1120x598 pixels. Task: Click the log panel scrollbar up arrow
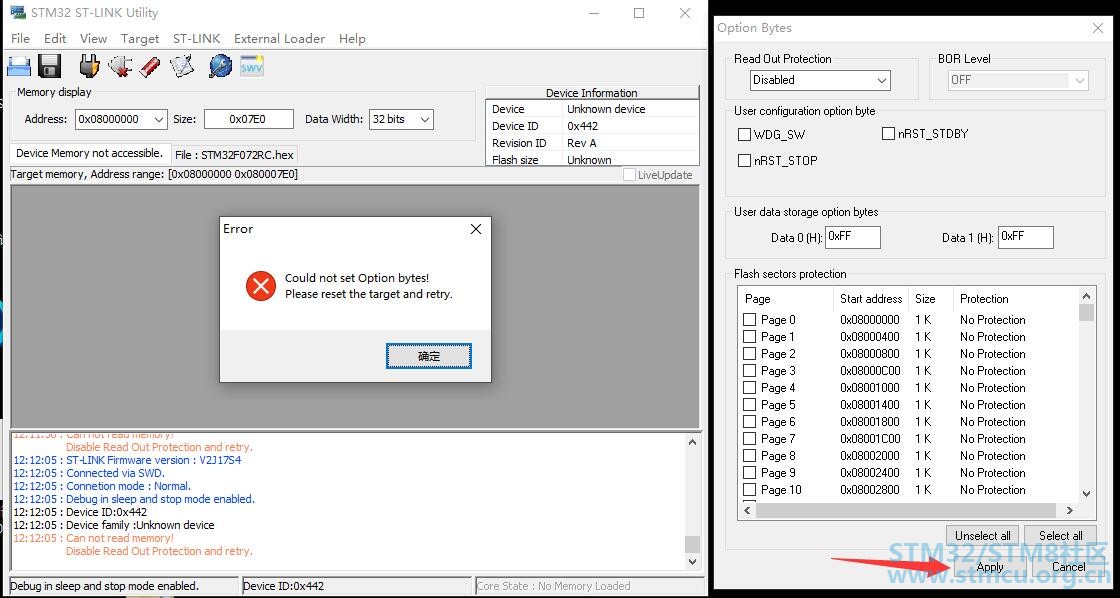point(691,442)
